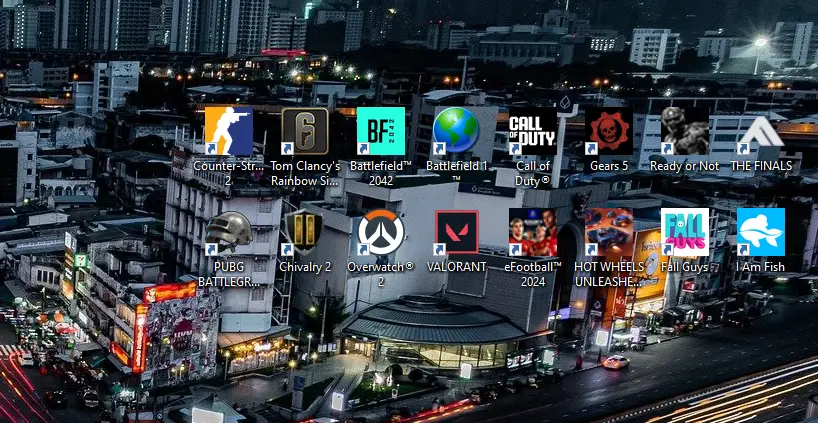This screenshot has width=818, height=423.
Task: Click the "Call of Duty®" label text
Action: [533, 173]
